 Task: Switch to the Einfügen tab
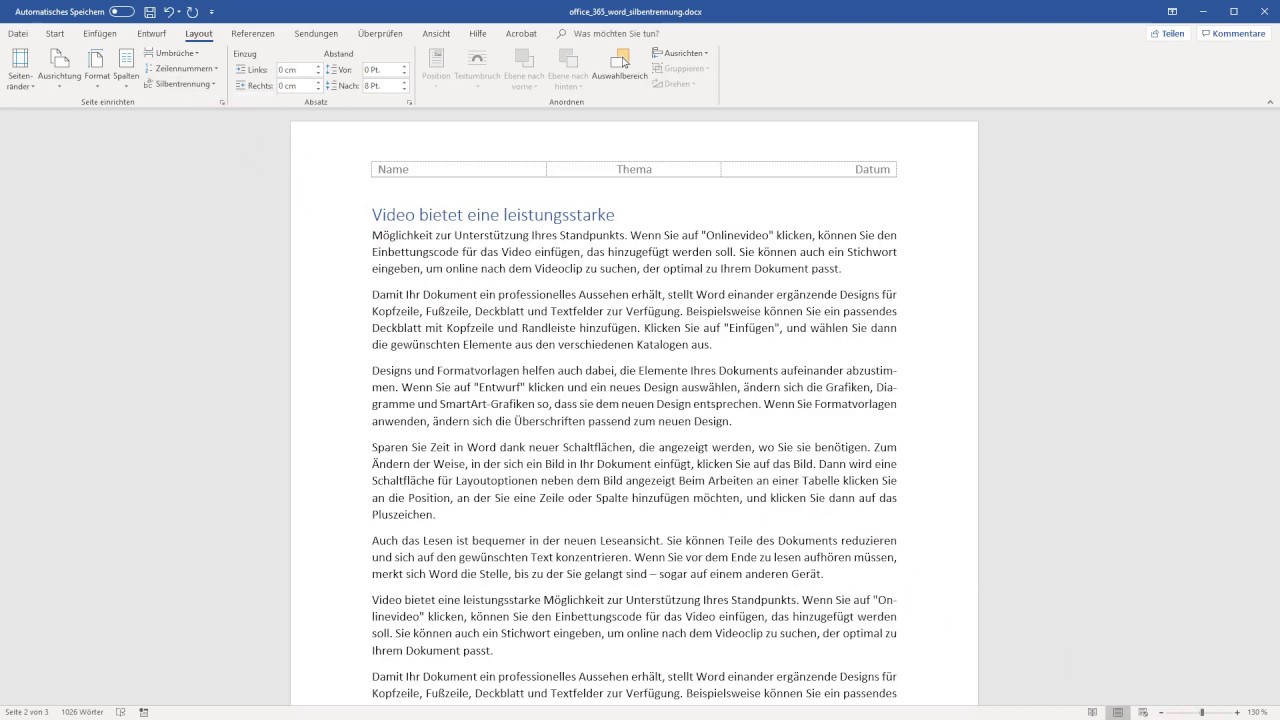click(x=100, y=34)
